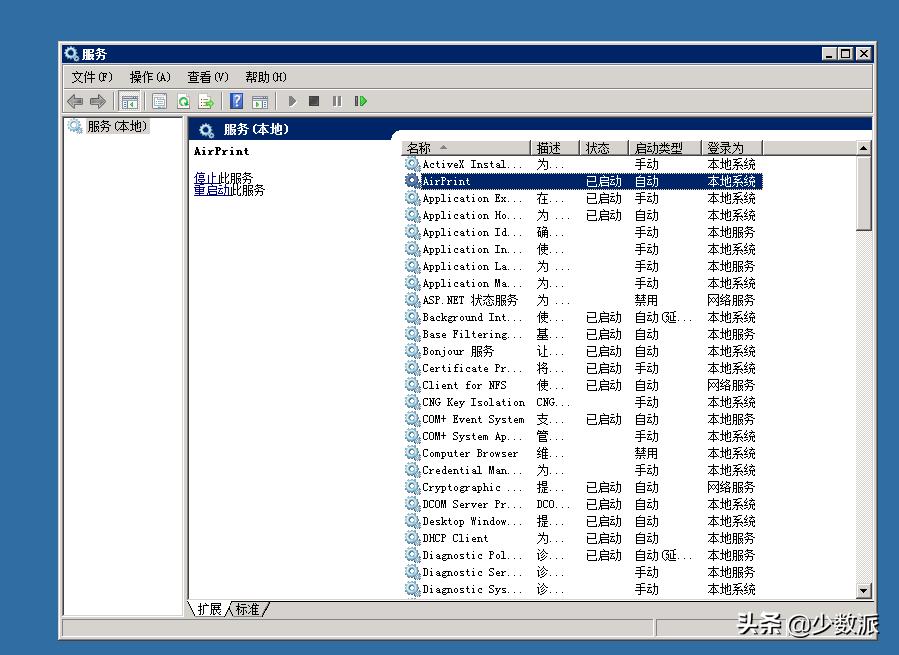This screenshot has width=899, height=655.
Task: Stop the service using the black square icon
Action: tap(315, 100)
